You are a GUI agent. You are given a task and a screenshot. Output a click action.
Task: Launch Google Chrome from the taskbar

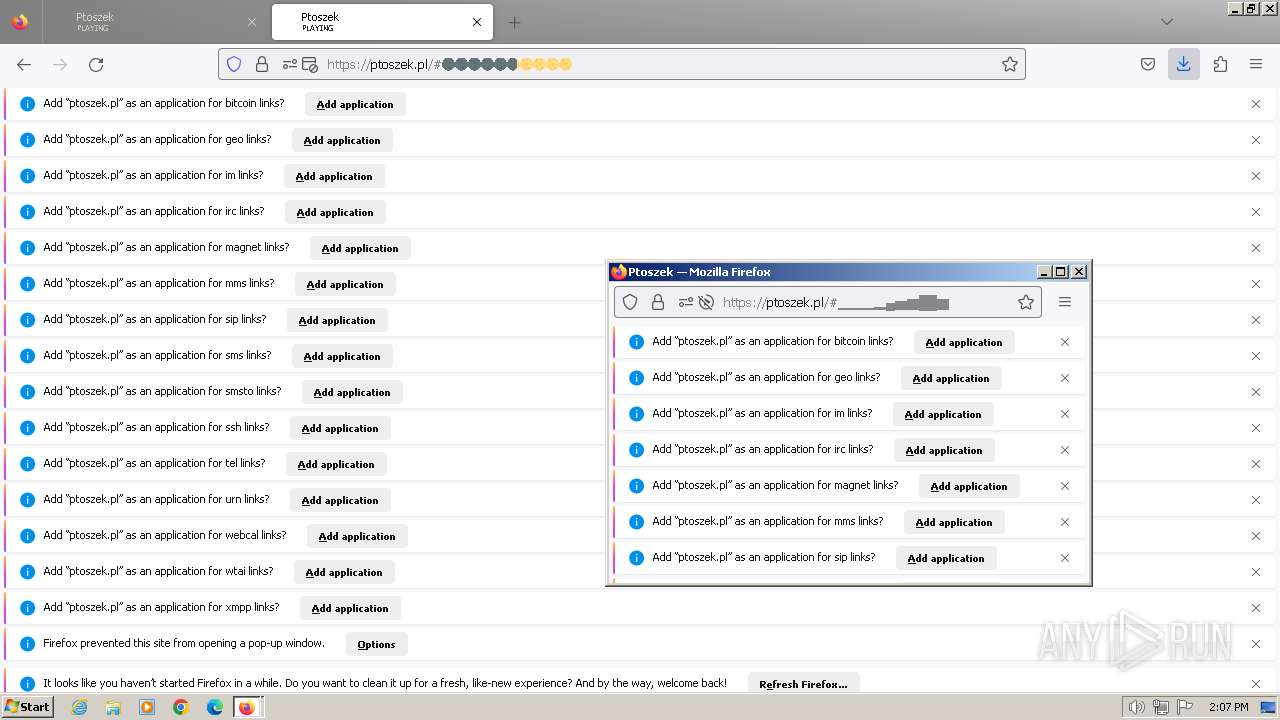(x=181, y=707)
